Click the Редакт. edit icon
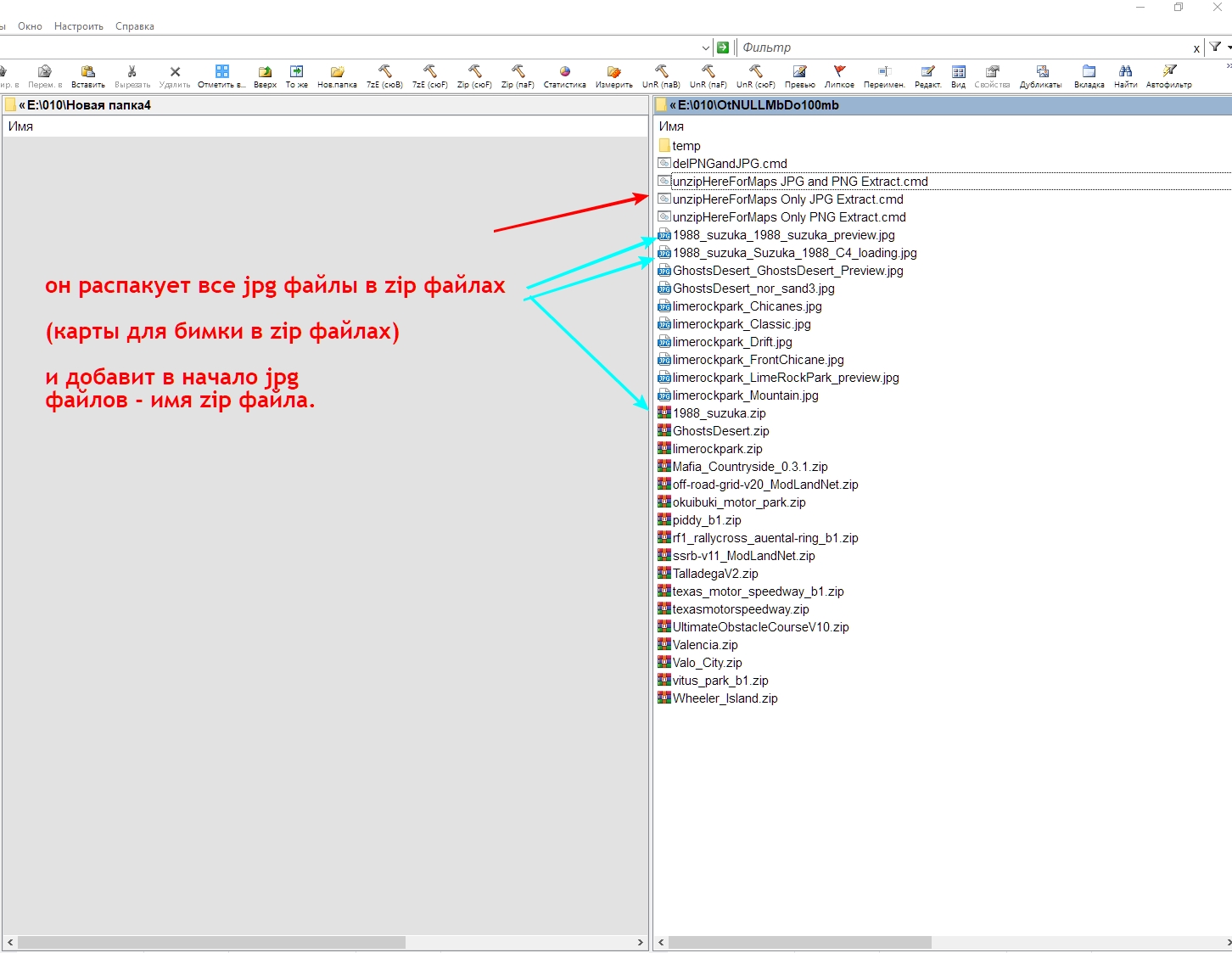 (927, 71)
